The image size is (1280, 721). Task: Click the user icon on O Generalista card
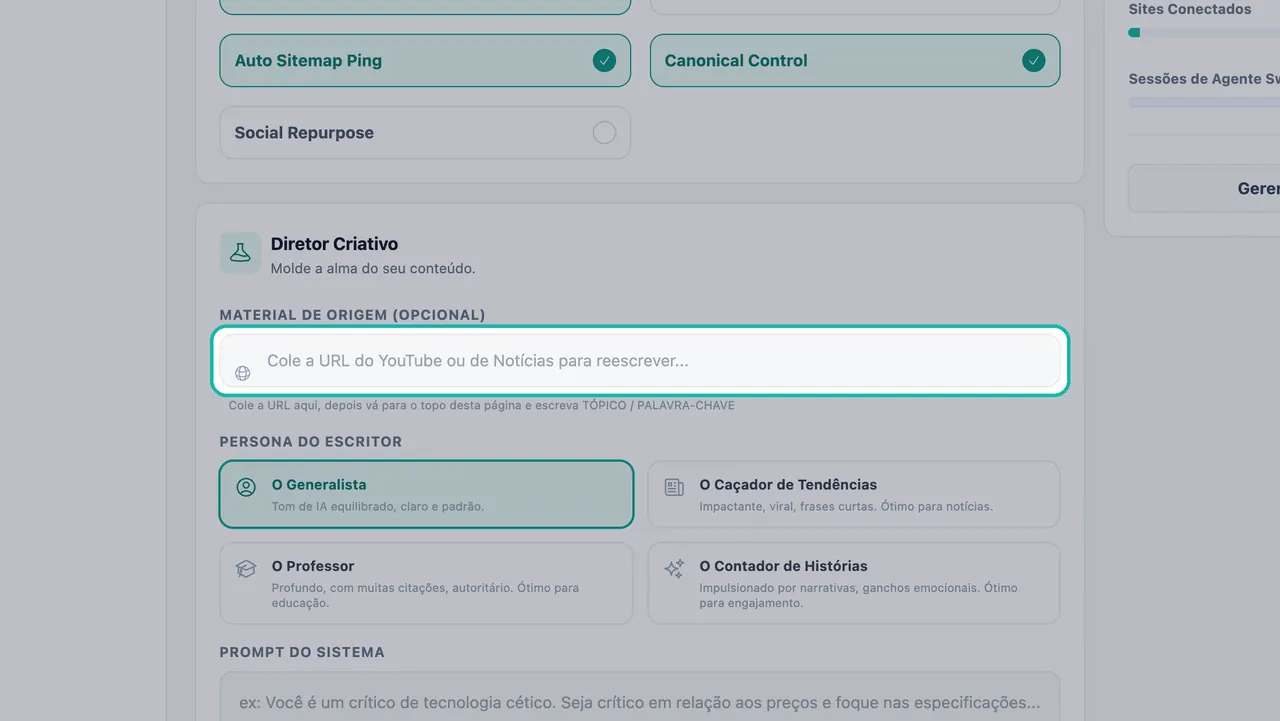(x=246, y=487)
